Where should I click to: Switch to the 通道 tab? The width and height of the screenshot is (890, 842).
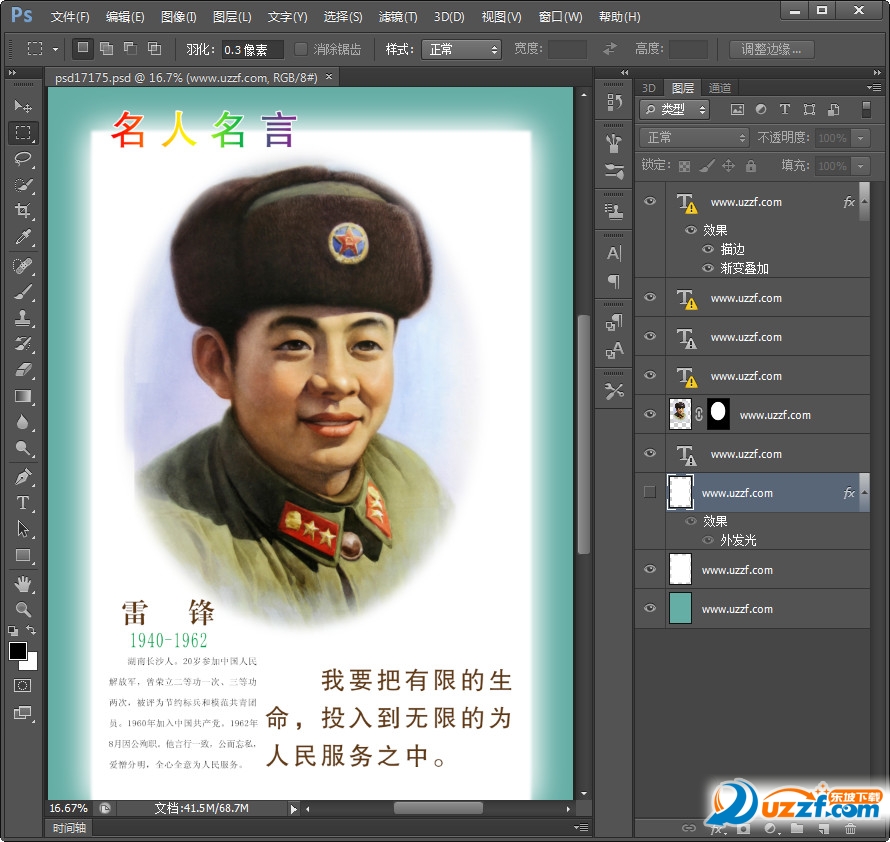coord(719,88)
